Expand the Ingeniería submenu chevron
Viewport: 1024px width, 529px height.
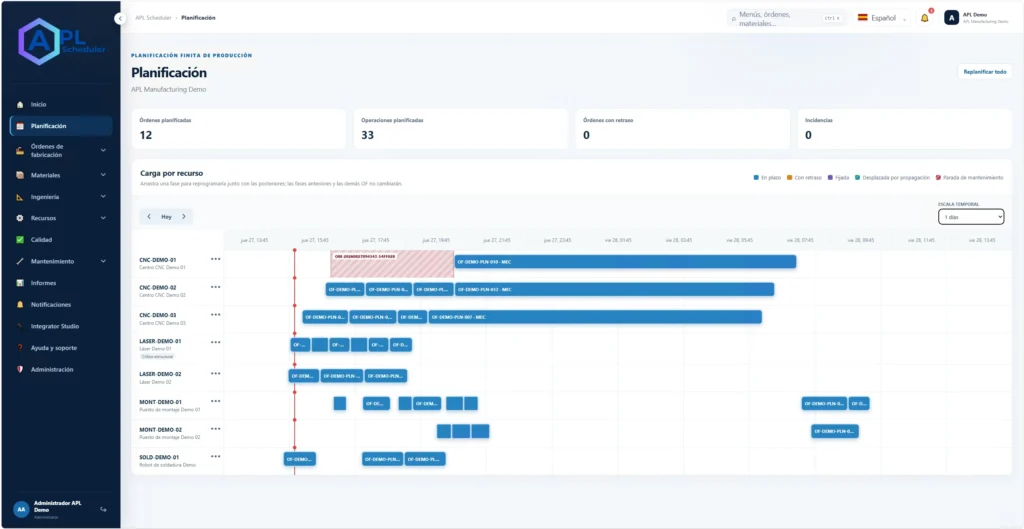pos(103,197)
